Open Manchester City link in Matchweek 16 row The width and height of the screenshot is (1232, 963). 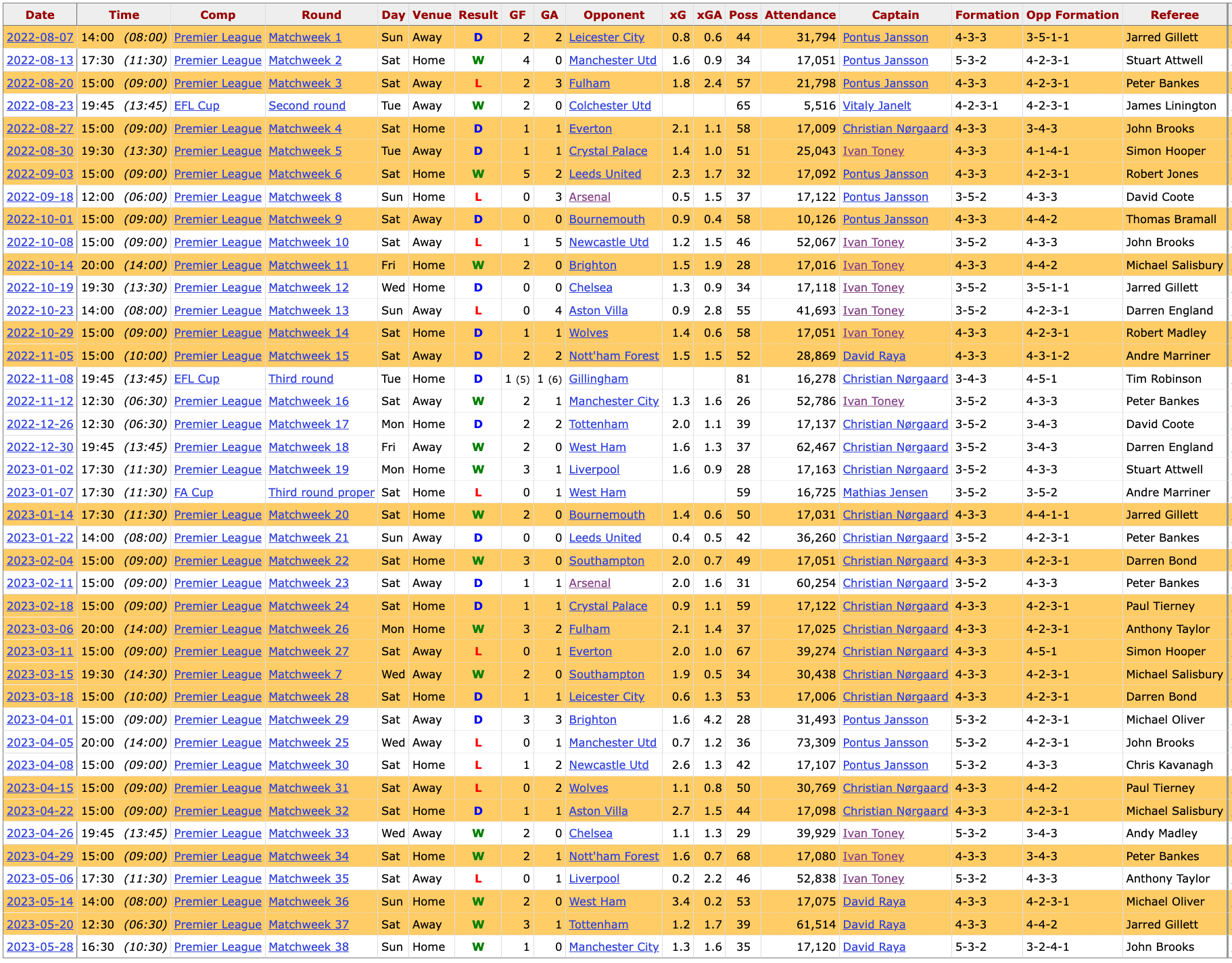pos(613,401)
